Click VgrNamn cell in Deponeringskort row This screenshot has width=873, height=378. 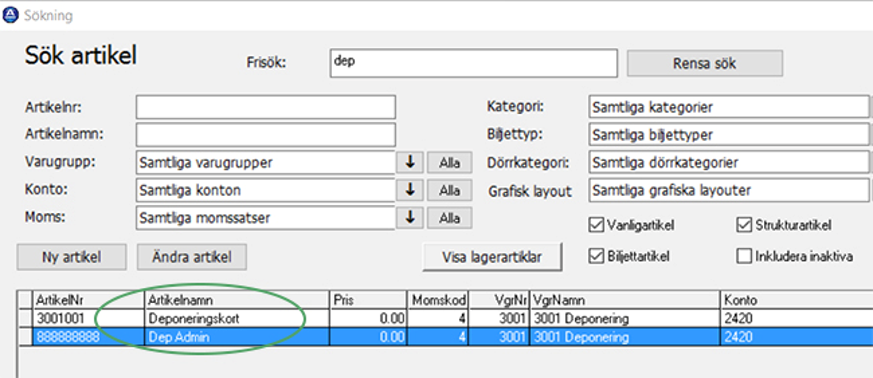pos(625,319)
